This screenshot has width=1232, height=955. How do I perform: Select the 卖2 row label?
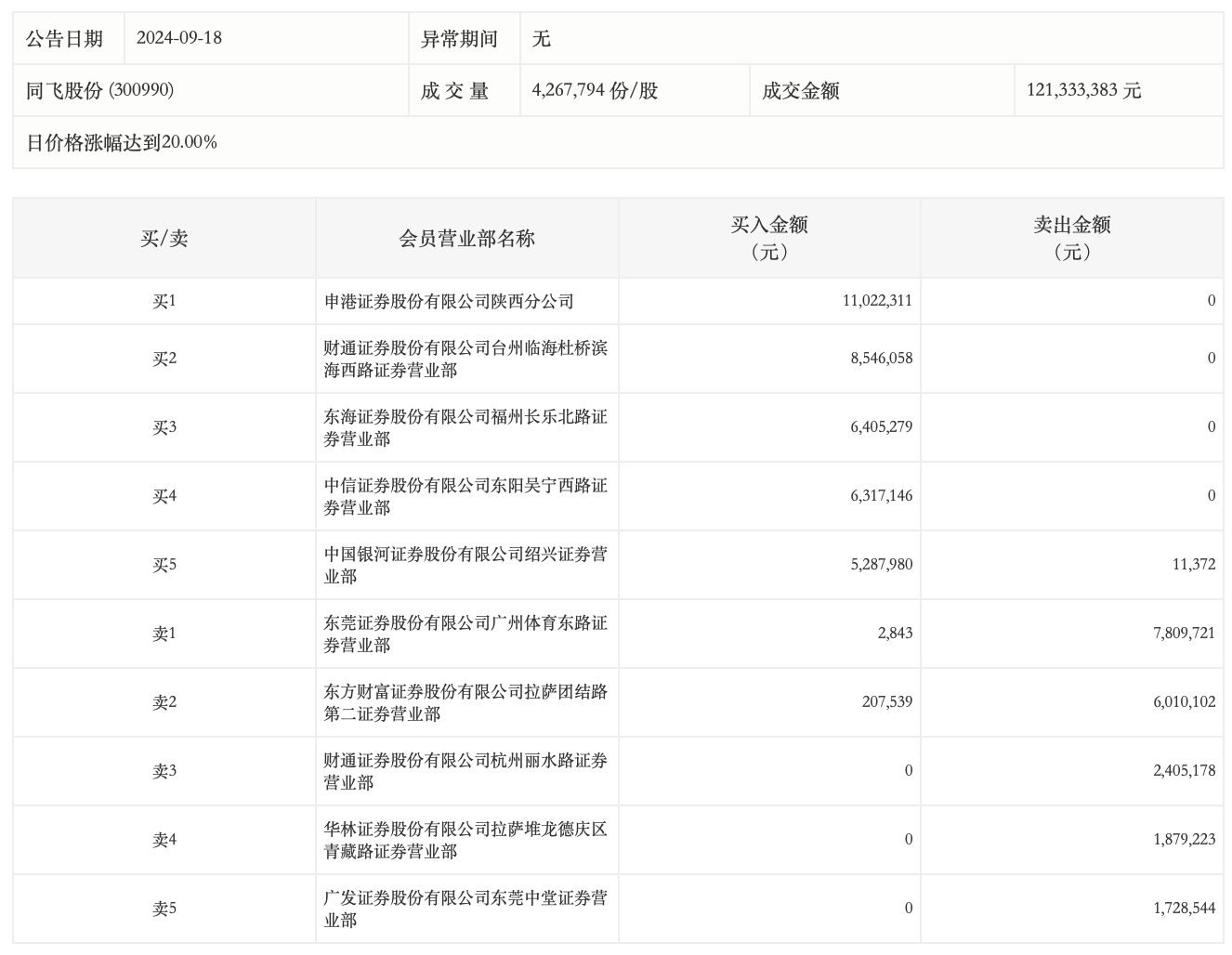click(x=164, y=702)
